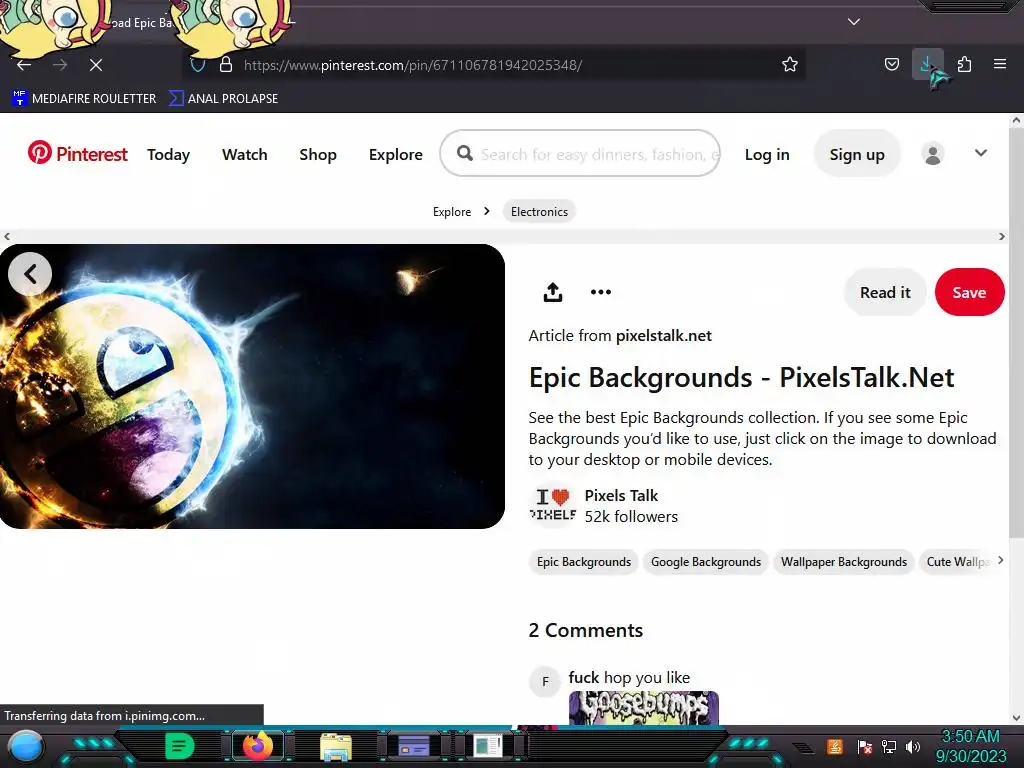Bookmark this page with the star

point(790,64)
